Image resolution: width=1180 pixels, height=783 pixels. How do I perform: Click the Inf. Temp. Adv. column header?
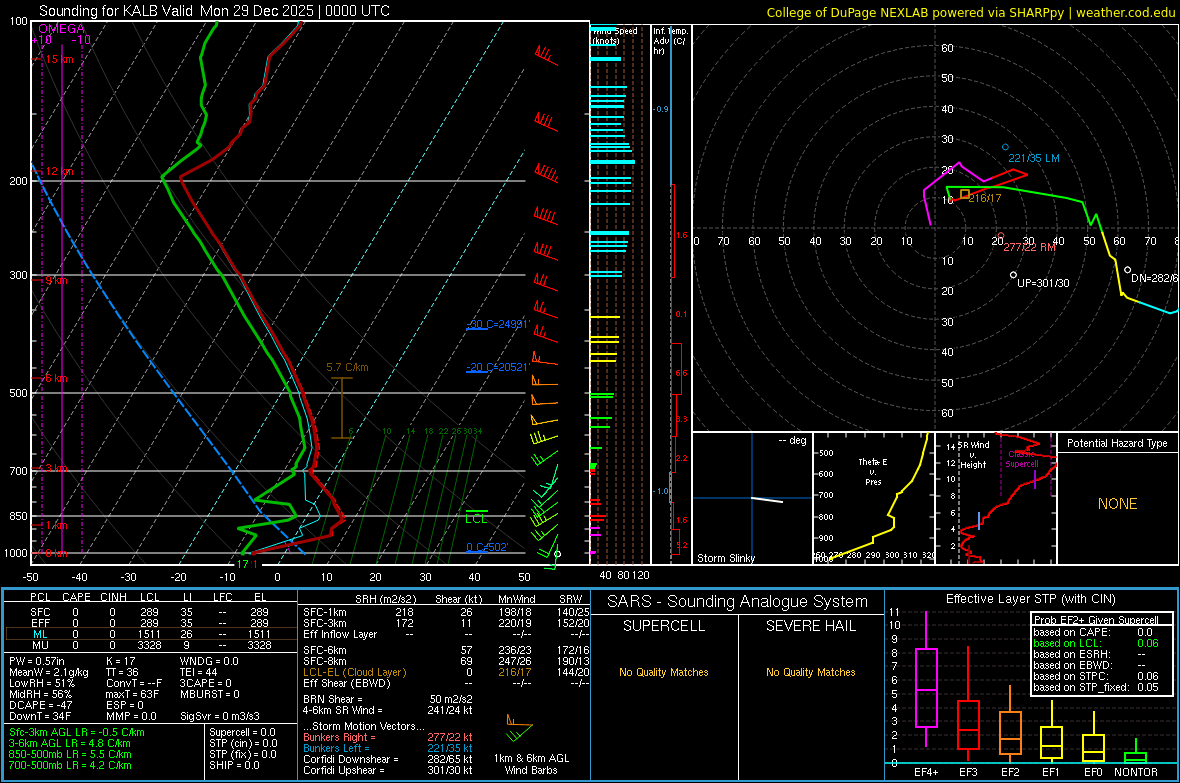point(669,41)
